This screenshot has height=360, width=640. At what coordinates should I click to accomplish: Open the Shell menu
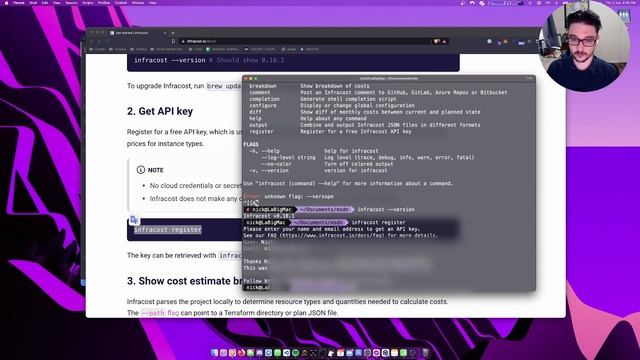click(x=33, y=2)
